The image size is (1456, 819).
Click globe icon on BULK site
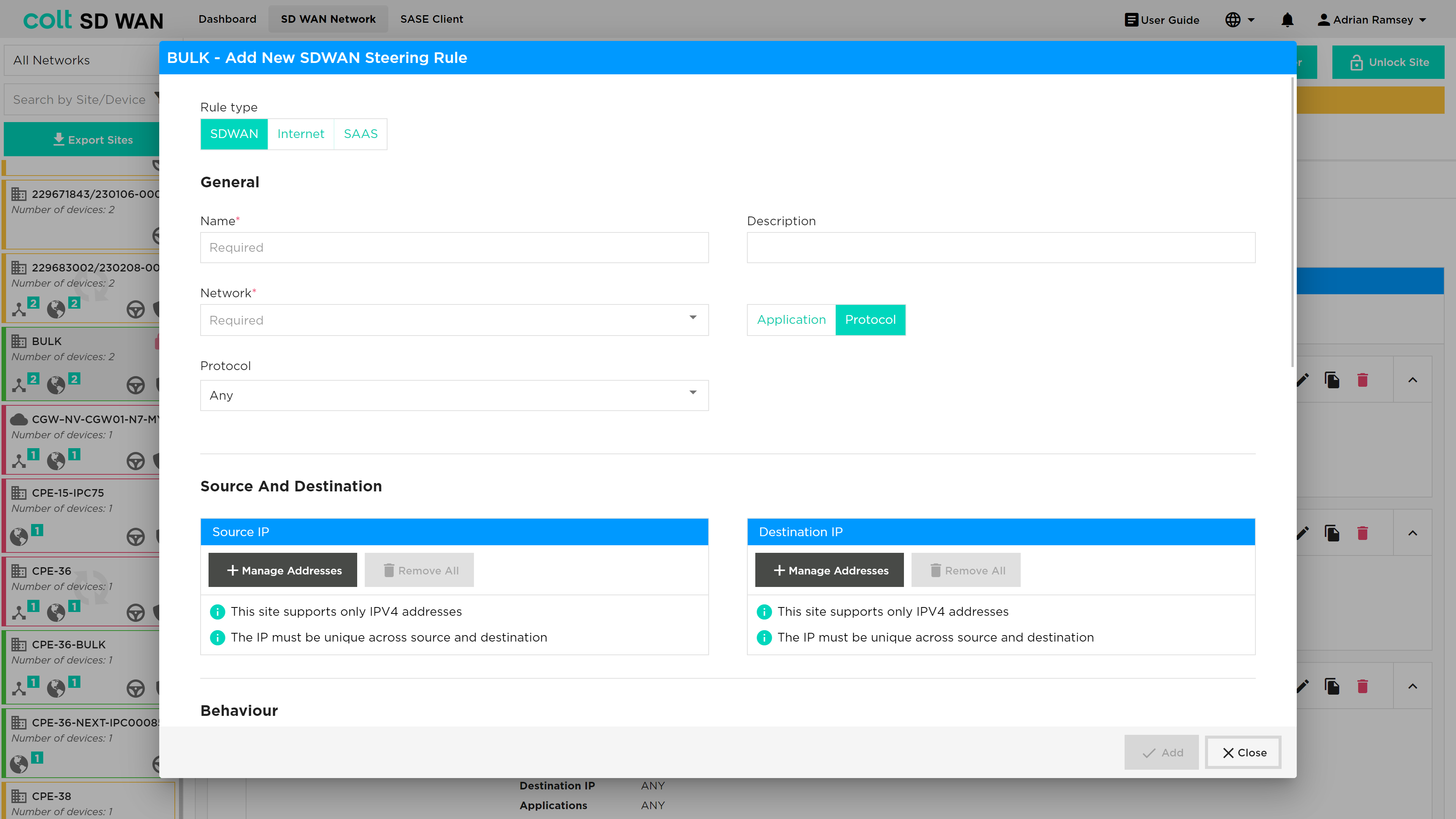[56, 385]
